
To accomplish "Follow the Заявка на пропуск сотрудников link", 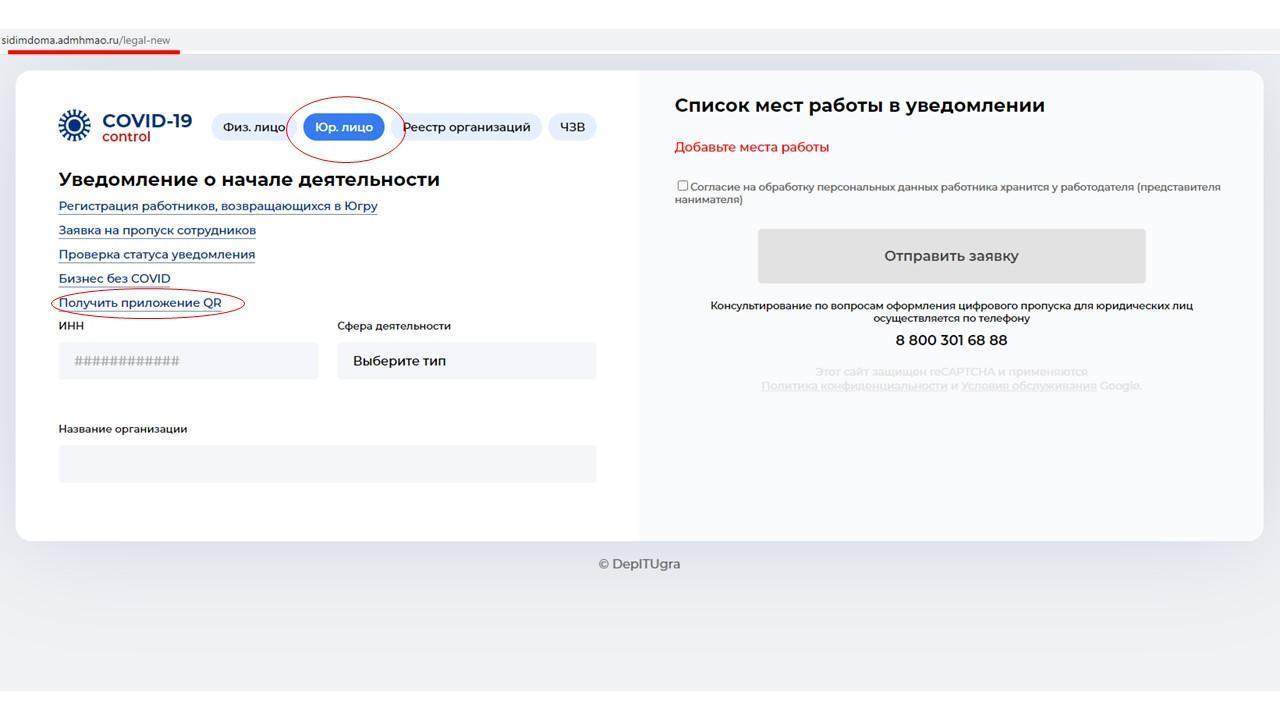I will (157, 230).
